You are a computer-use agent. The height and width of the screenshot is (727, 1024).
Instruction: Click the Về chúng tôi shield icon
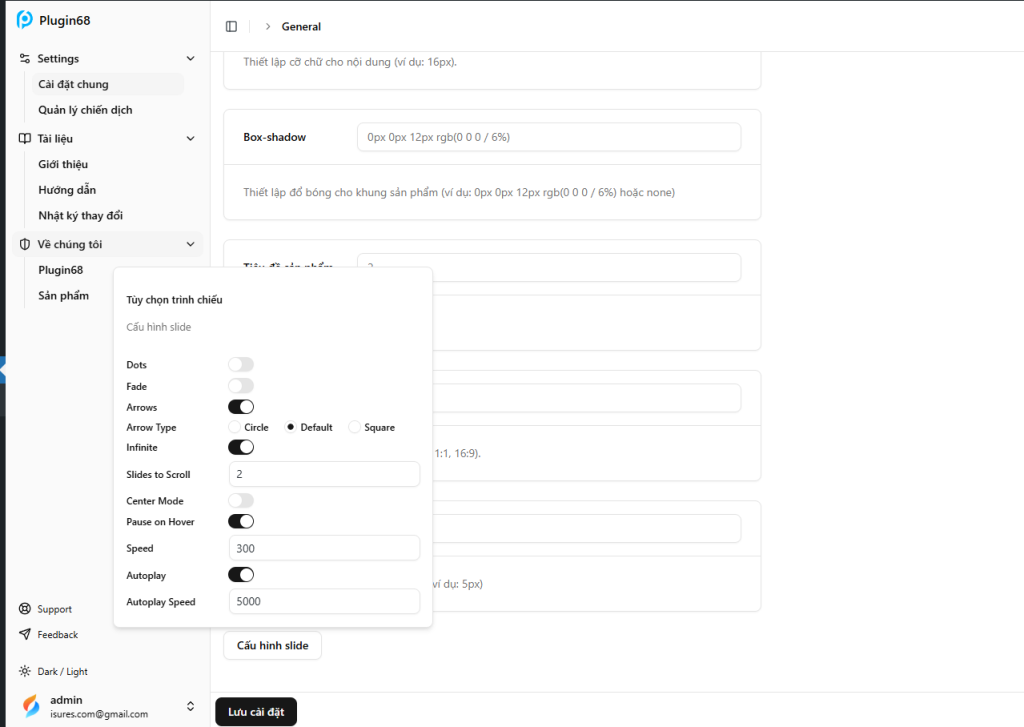26,244
